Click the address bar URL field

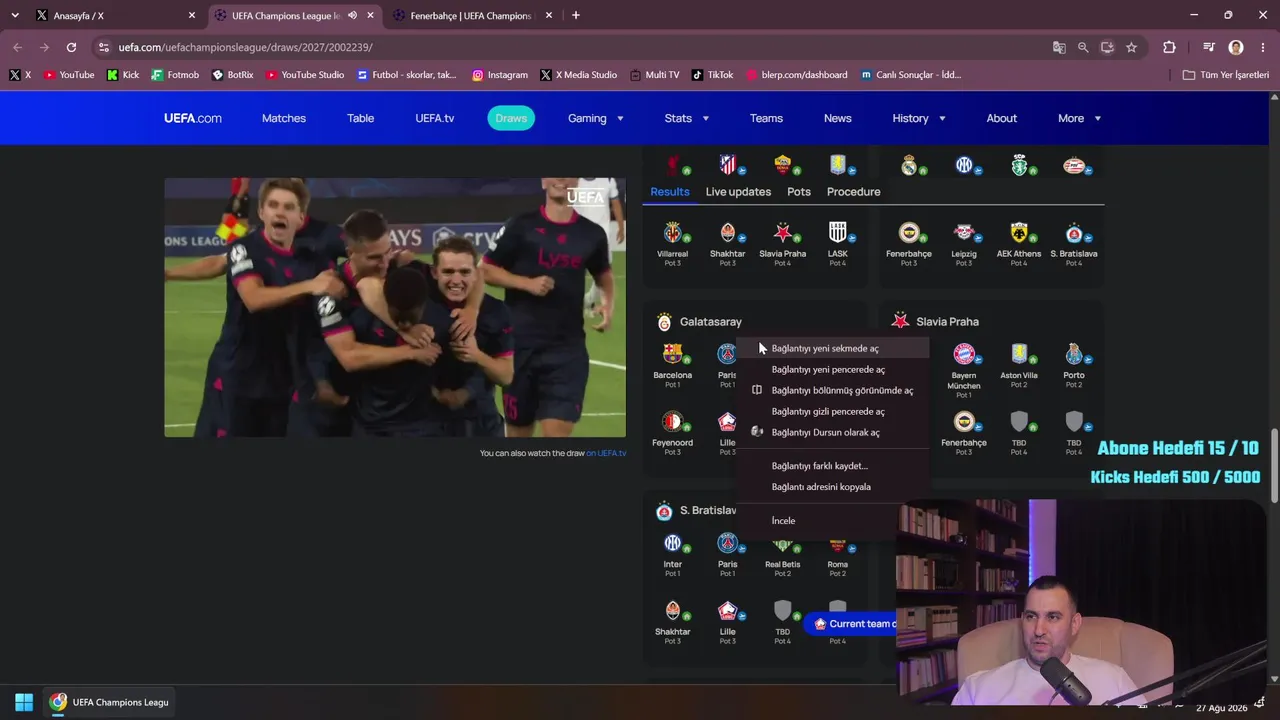coord(570,47)
